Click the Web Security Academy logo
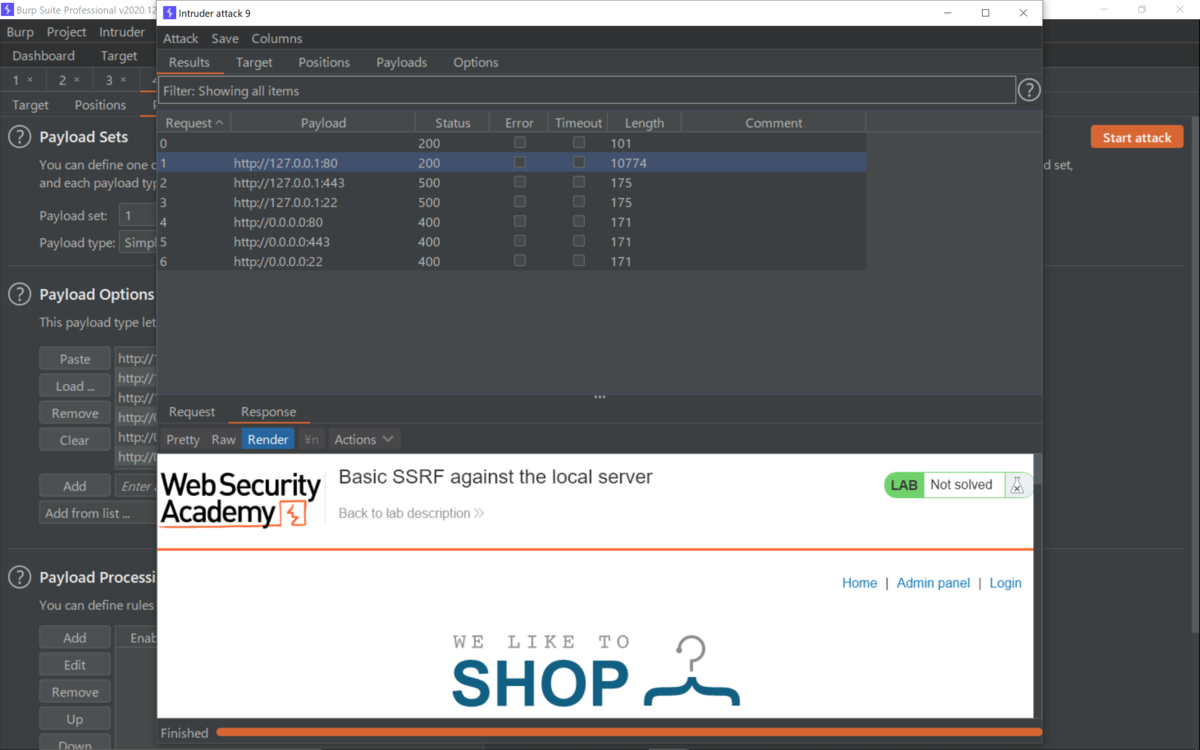1200x750 pixels. pos(241,499)
